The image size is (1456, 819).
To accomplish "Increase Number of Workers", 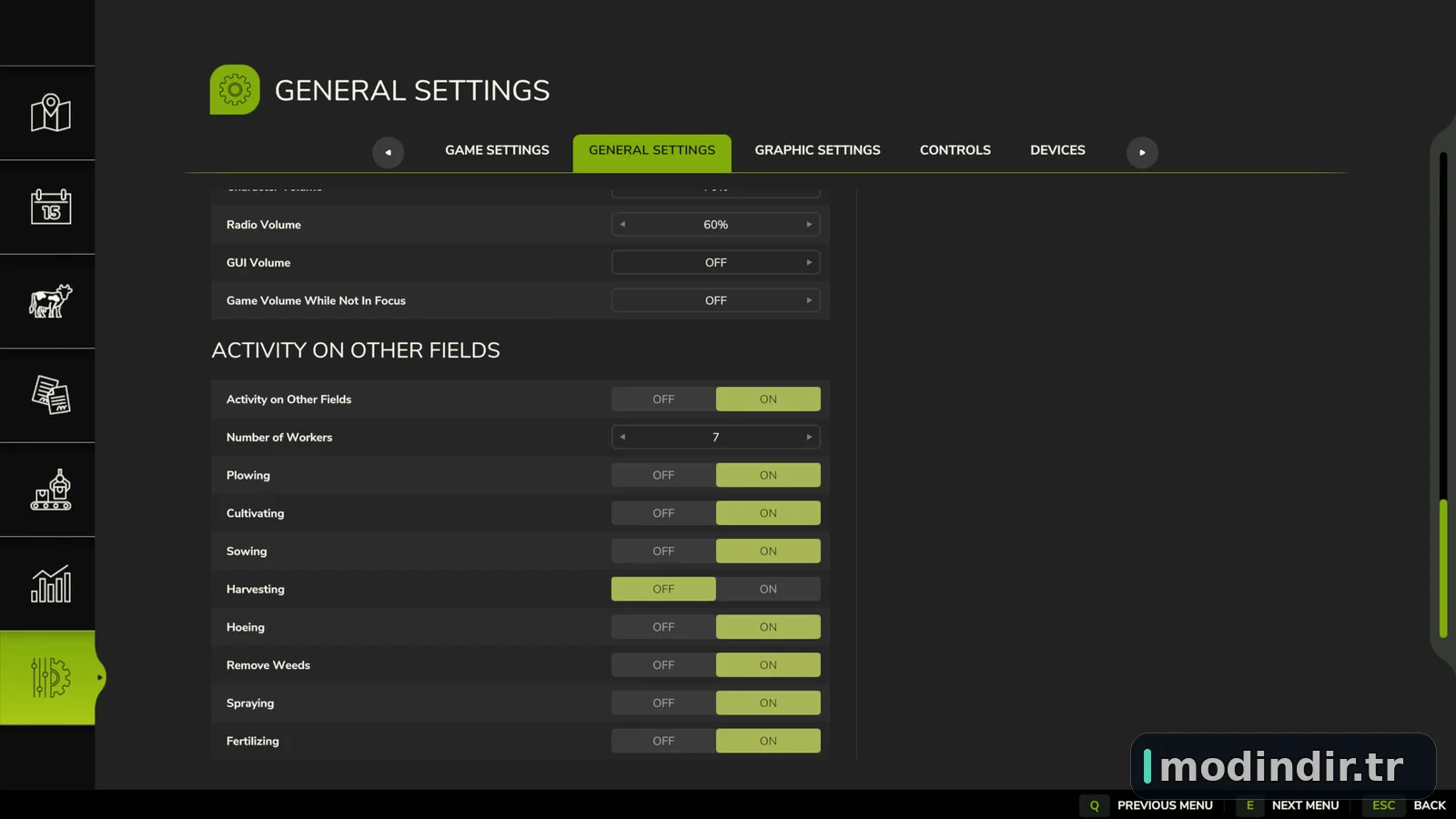I will coord(809,438).
